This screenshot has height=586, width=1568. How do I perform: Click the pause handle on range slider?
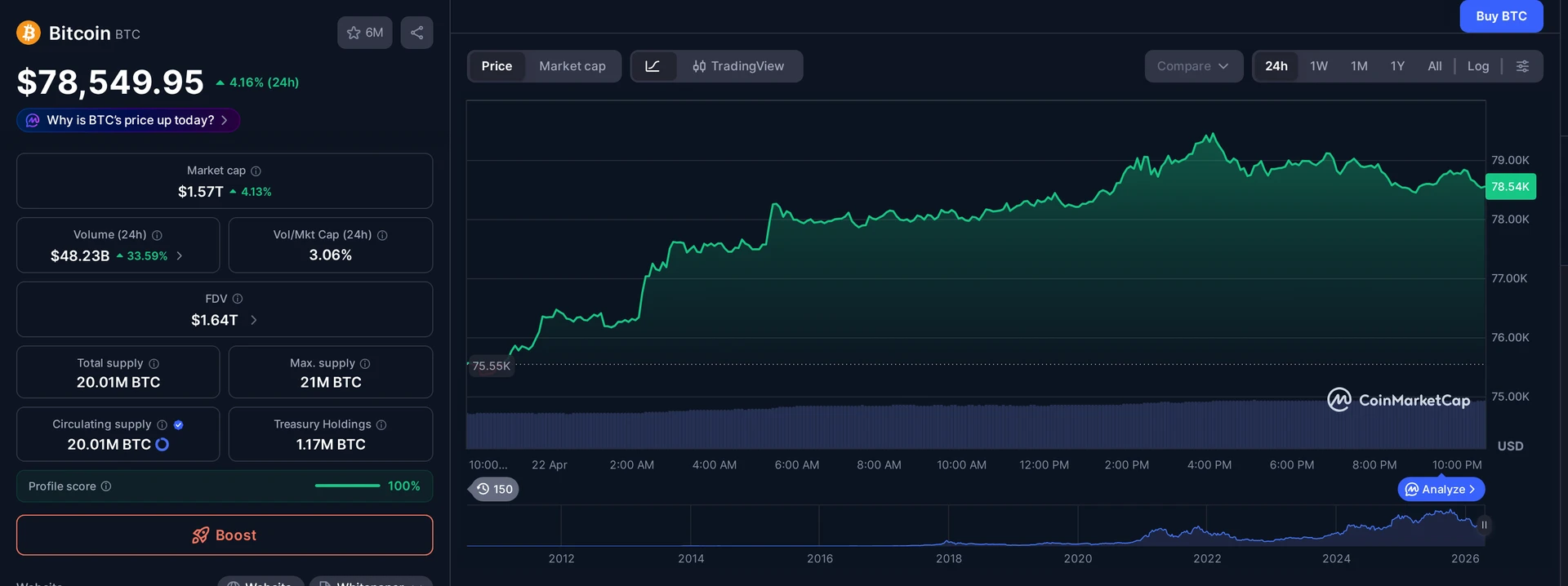[x=1484, y=525]
